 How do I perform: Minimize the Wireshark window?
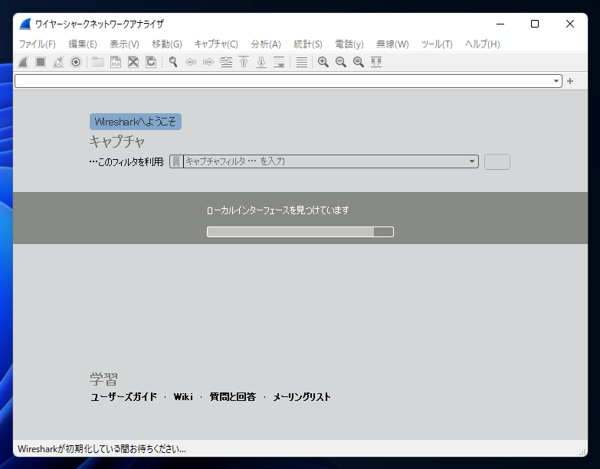500,24
